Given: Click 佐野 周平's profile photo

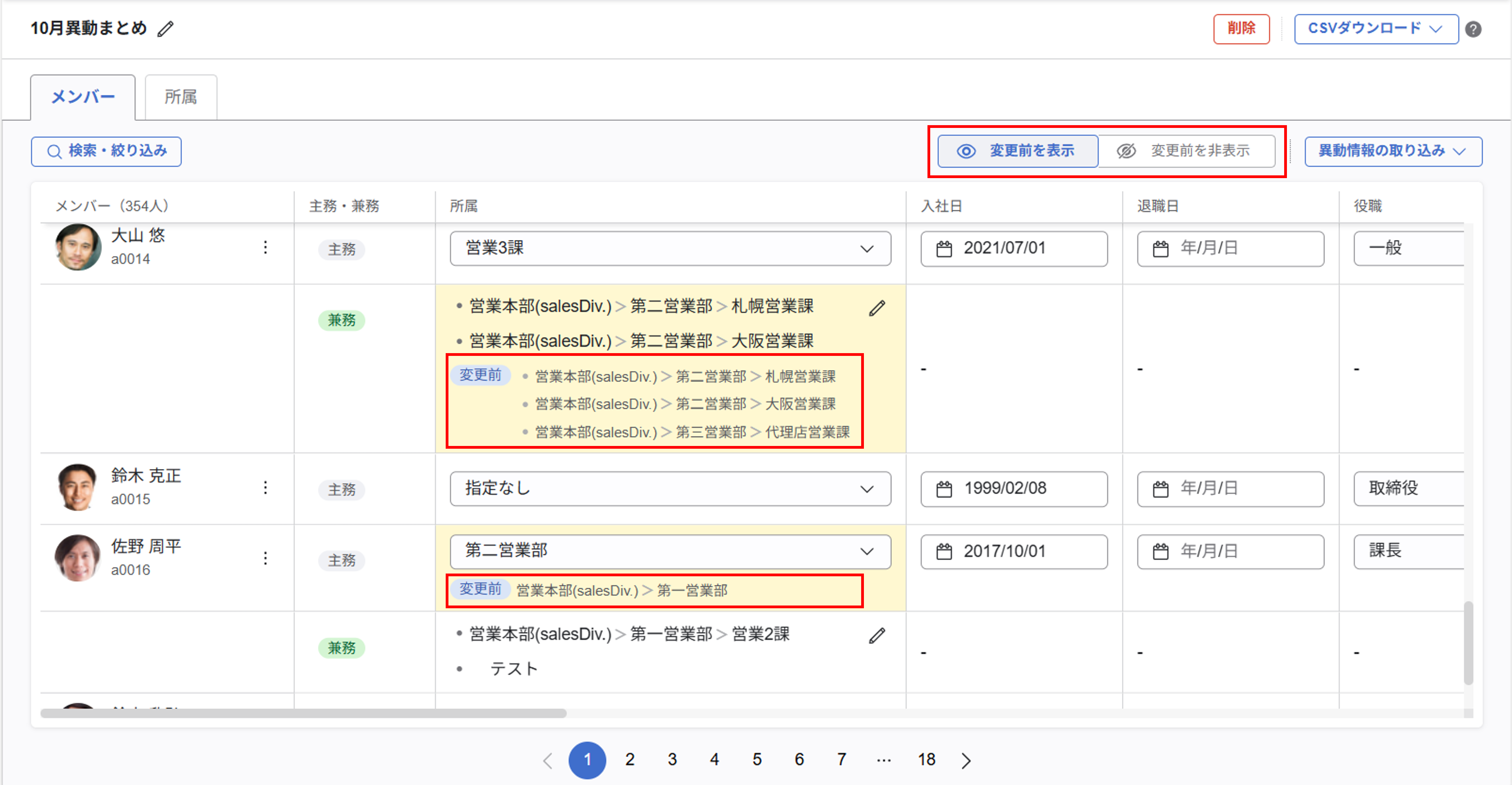Looking at the screenshot, I should click(77, 558).
